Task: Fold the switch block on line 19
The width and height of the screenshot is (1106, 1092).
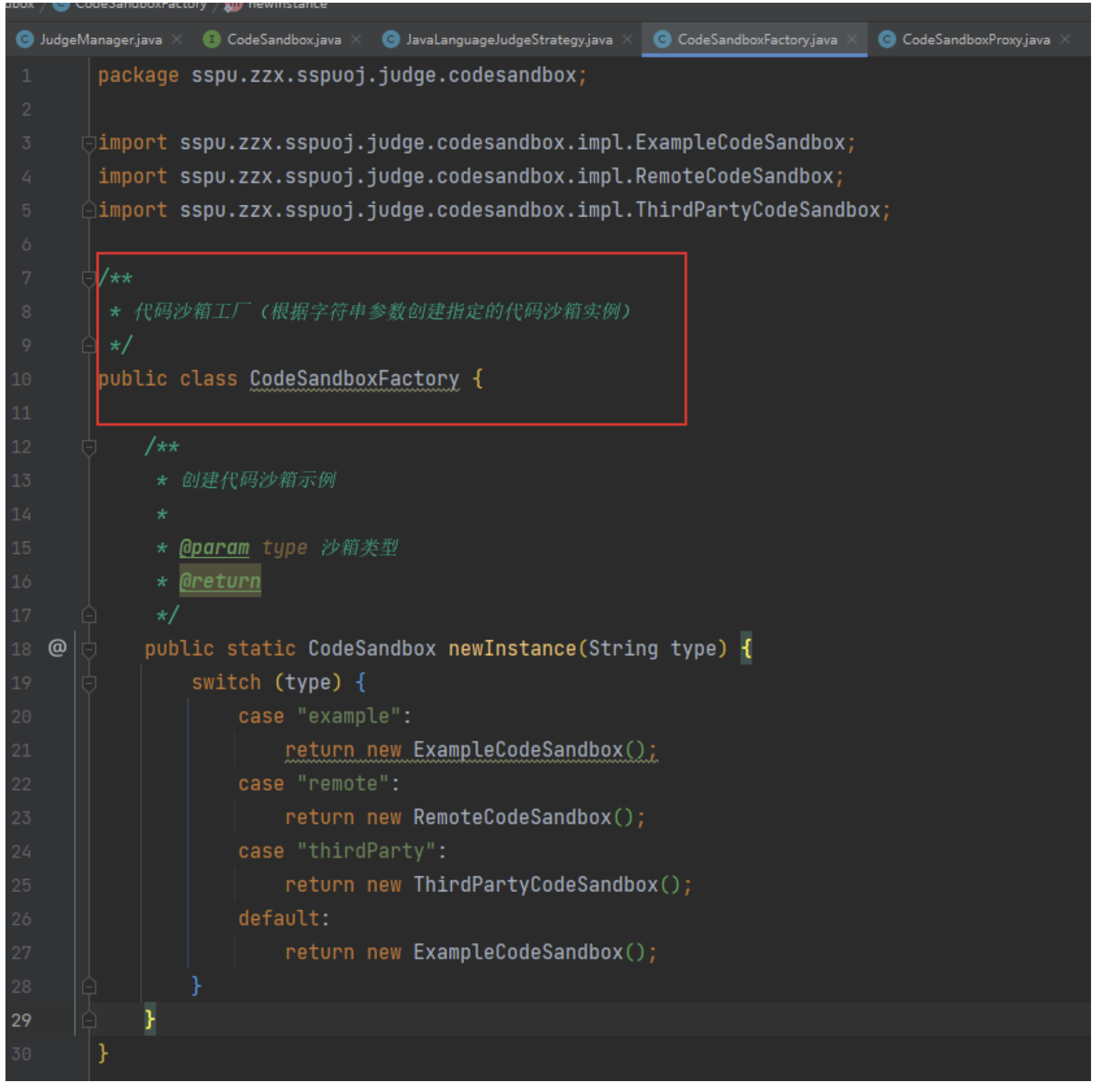Action: (88, 682)
